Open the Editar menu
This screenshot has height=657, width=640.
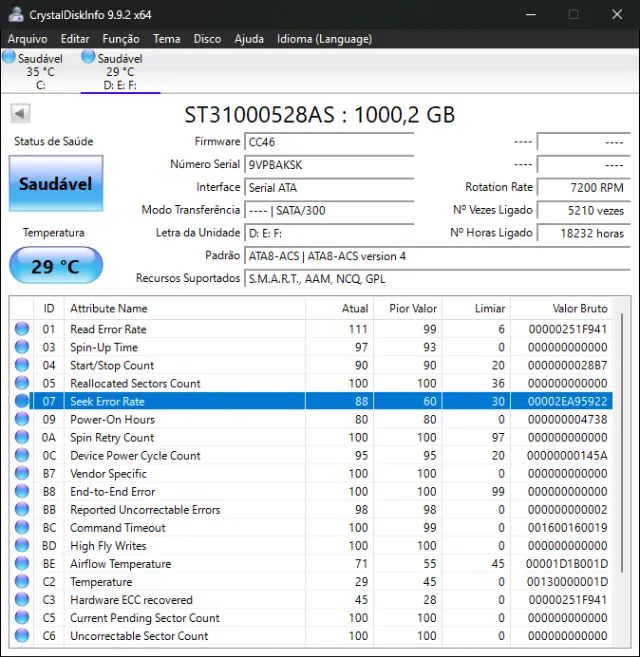[x=75, y=39]
